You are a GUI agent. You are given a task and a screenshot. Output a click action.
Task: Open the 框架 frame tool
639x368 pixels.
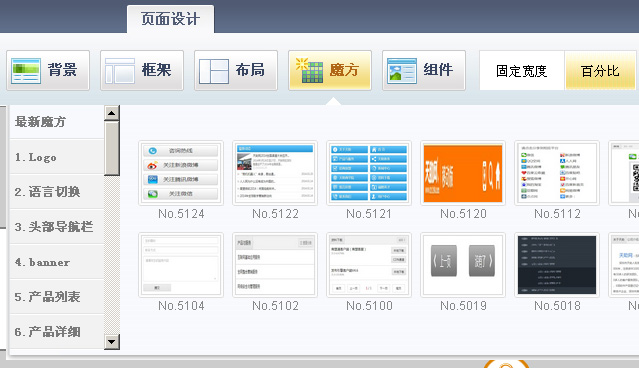click(142, 70)
